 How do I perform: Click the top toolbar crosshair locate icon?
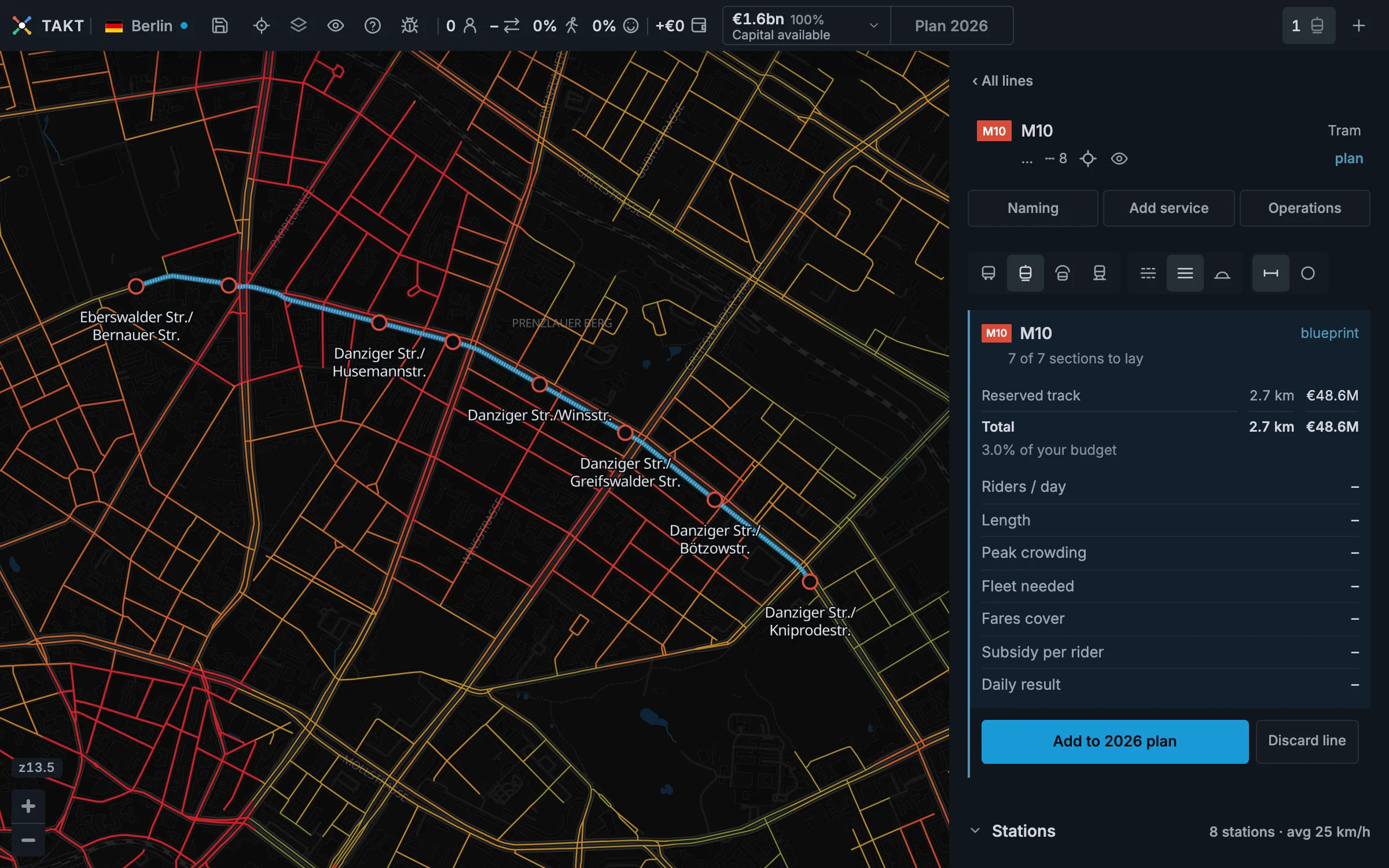coord(262,25)
